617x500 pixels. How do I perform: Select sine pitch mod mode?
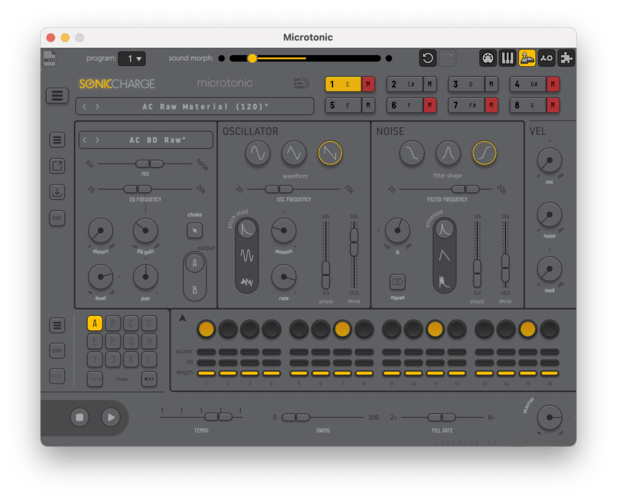click(247, 255)
